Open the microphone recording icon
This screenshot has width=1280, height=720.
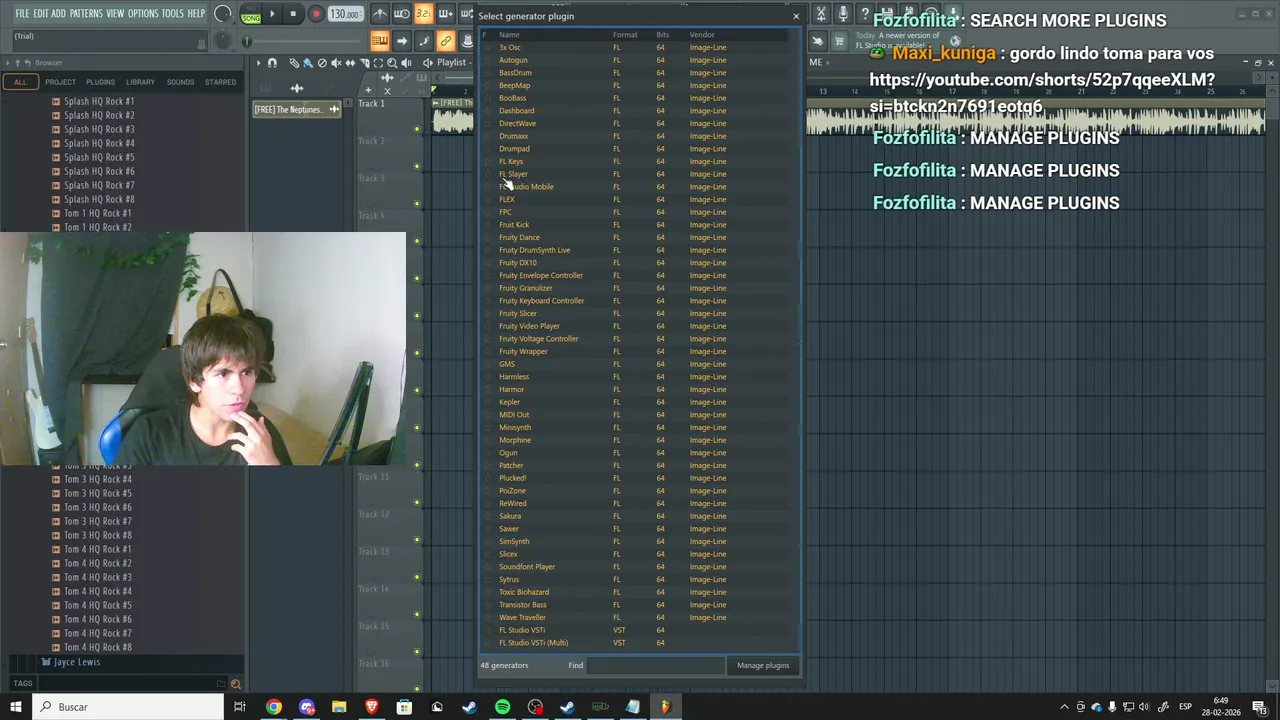click(843, 13)
